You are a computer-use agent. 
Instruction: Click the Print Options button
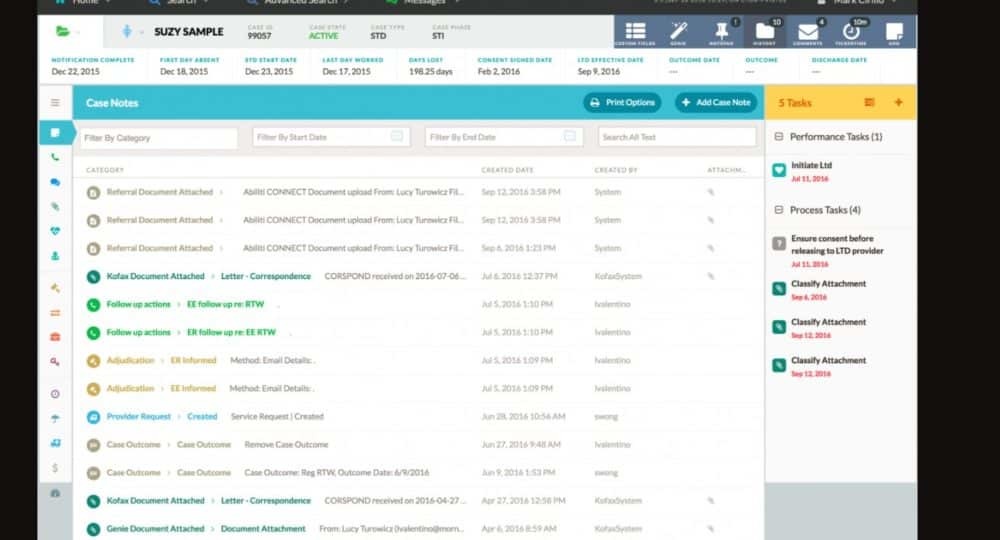point(622,102)
